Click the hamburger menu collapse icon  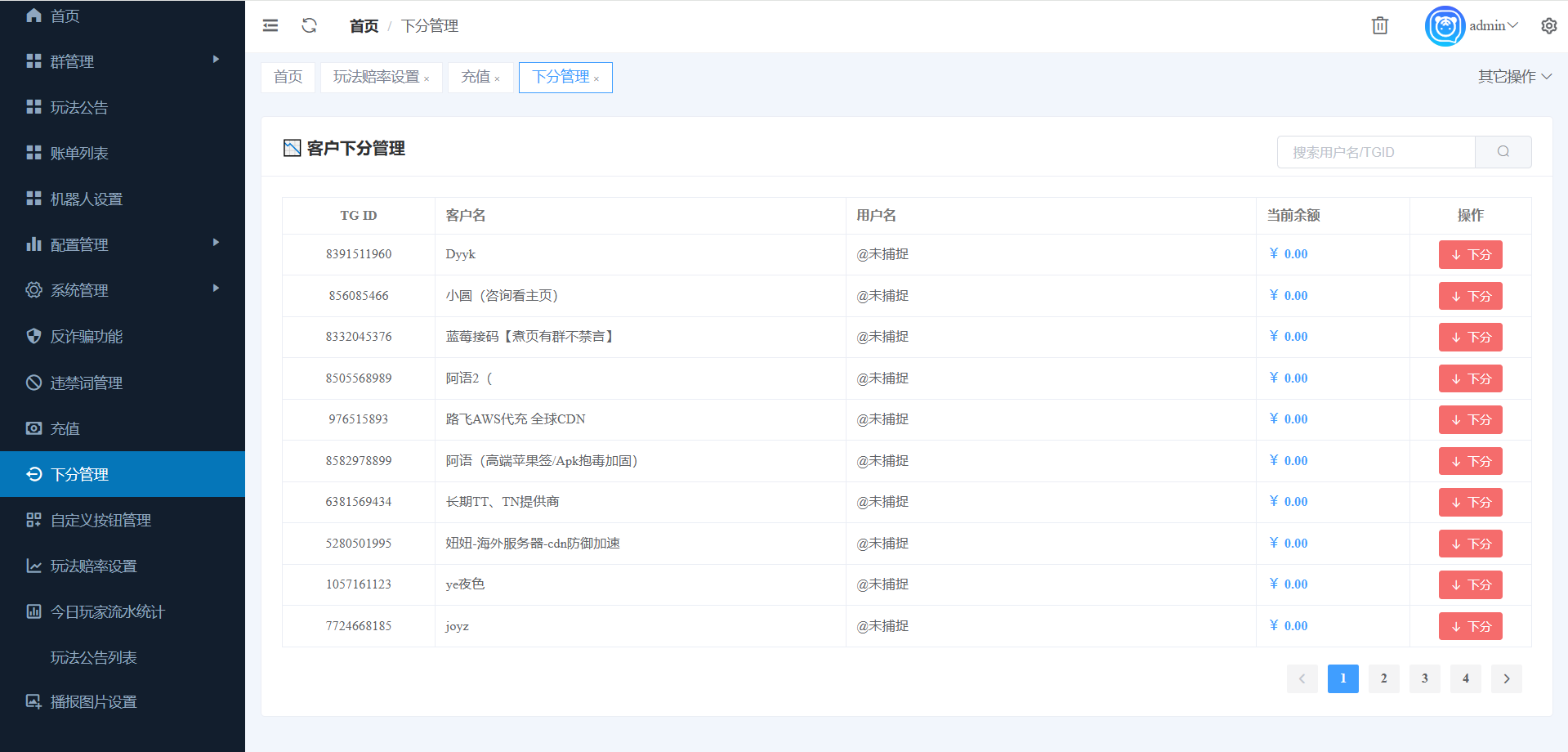coord(270,26)
